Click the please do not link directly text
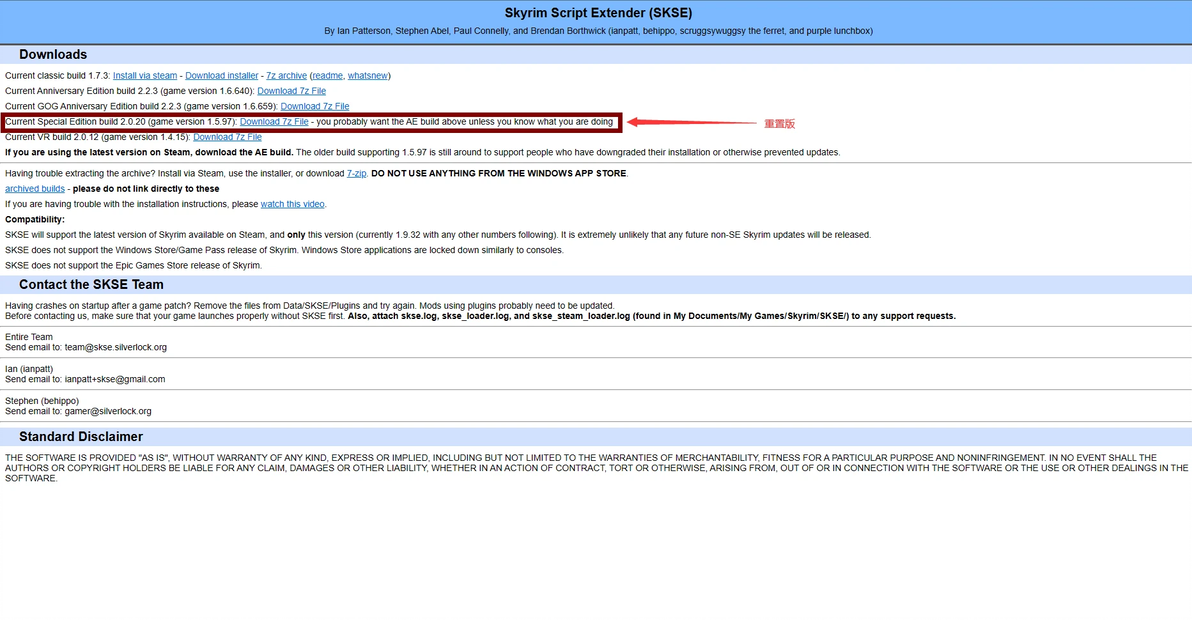Viewport: 1192px width, 620px height. tap(146, 188)
